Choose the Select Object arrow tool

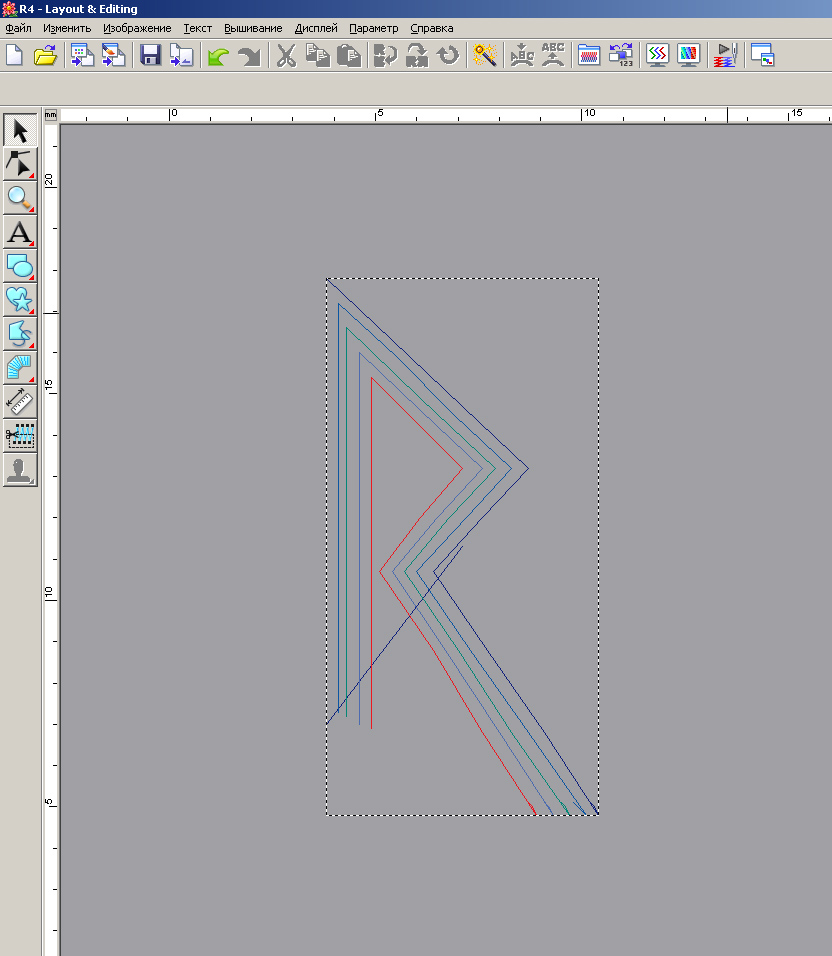point(20,130)
